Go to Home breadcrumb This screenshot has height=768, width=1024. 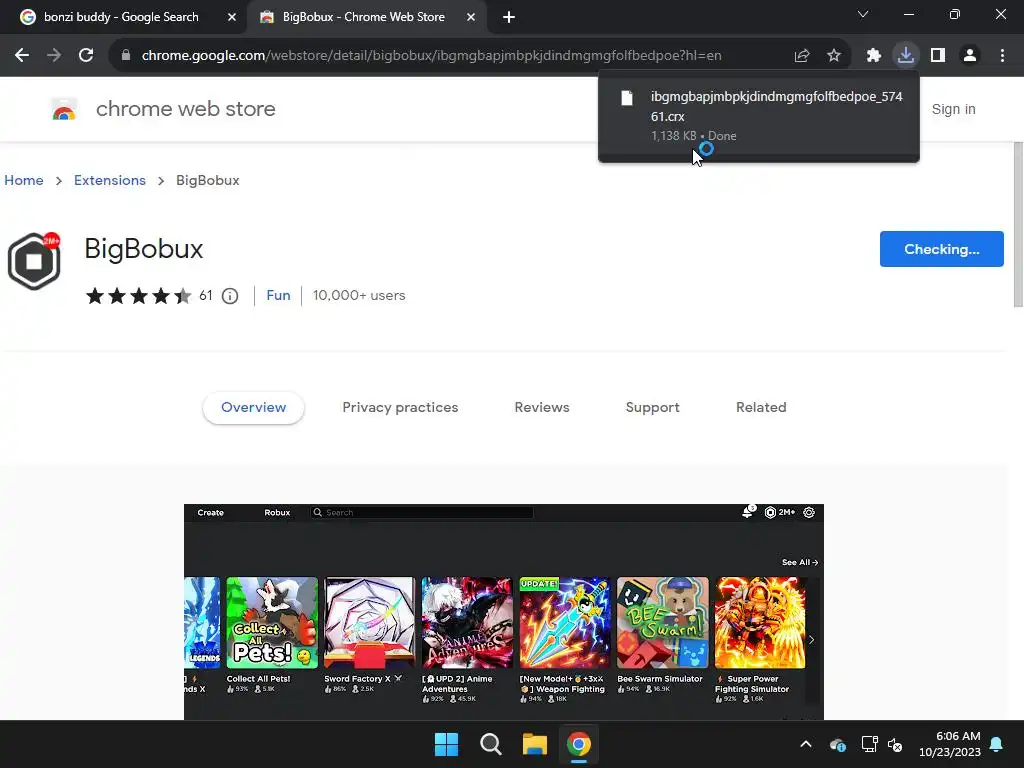coord(24,180)
